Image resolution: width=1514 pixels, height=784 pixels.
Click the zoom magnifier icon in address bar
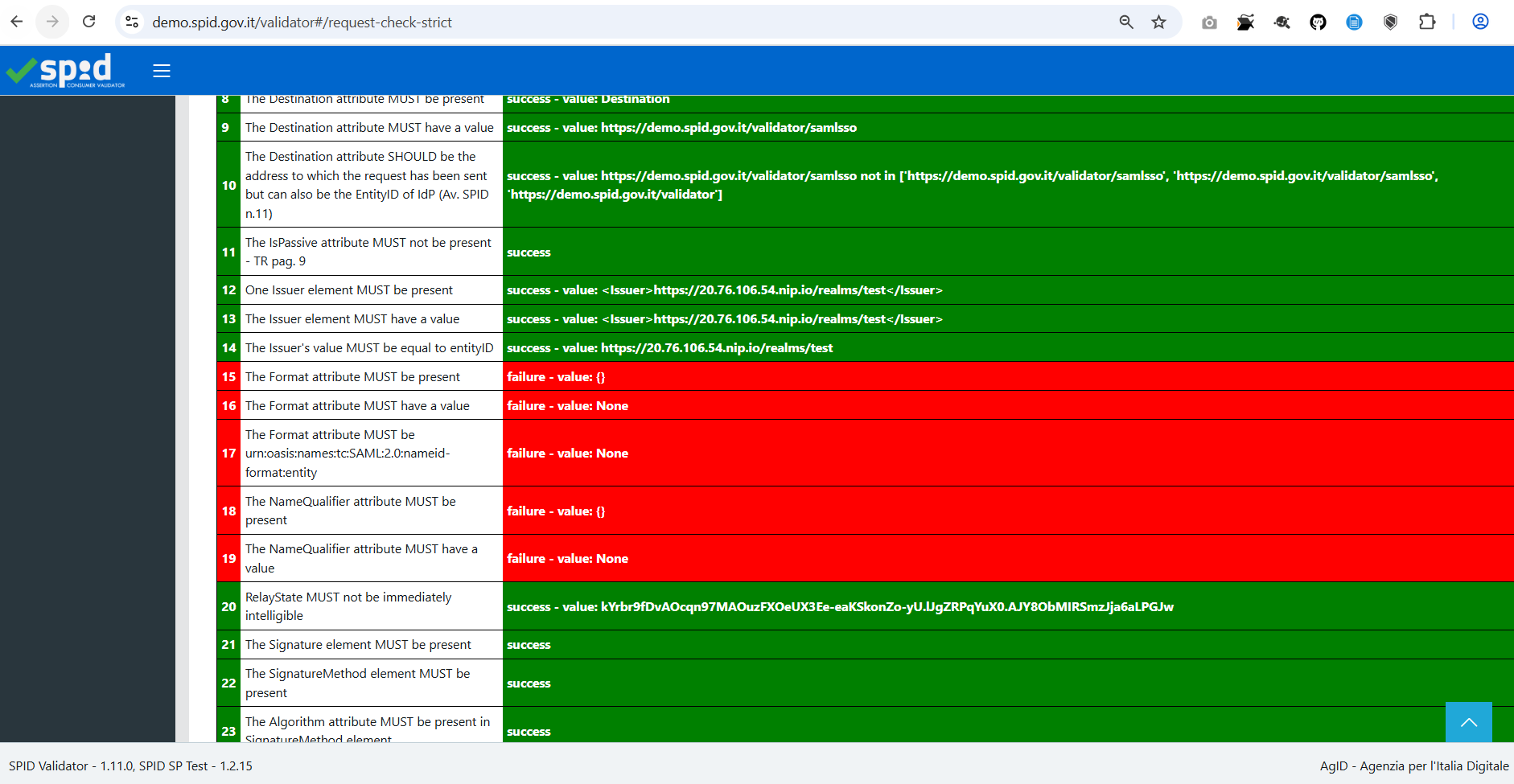(x=1126, y=22)
